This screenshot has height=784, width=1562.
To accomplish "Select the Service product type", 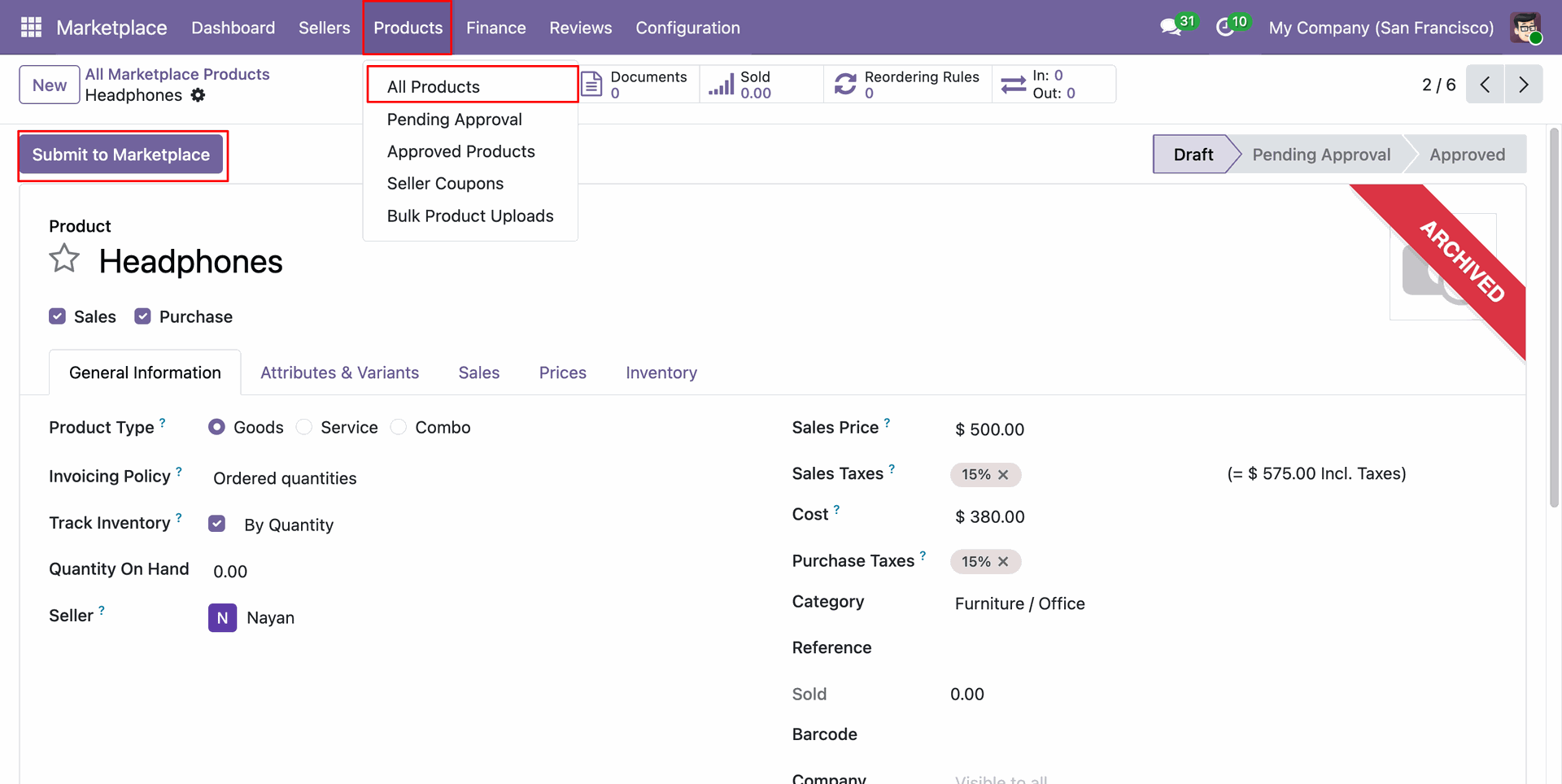I will tap(303, 427).
